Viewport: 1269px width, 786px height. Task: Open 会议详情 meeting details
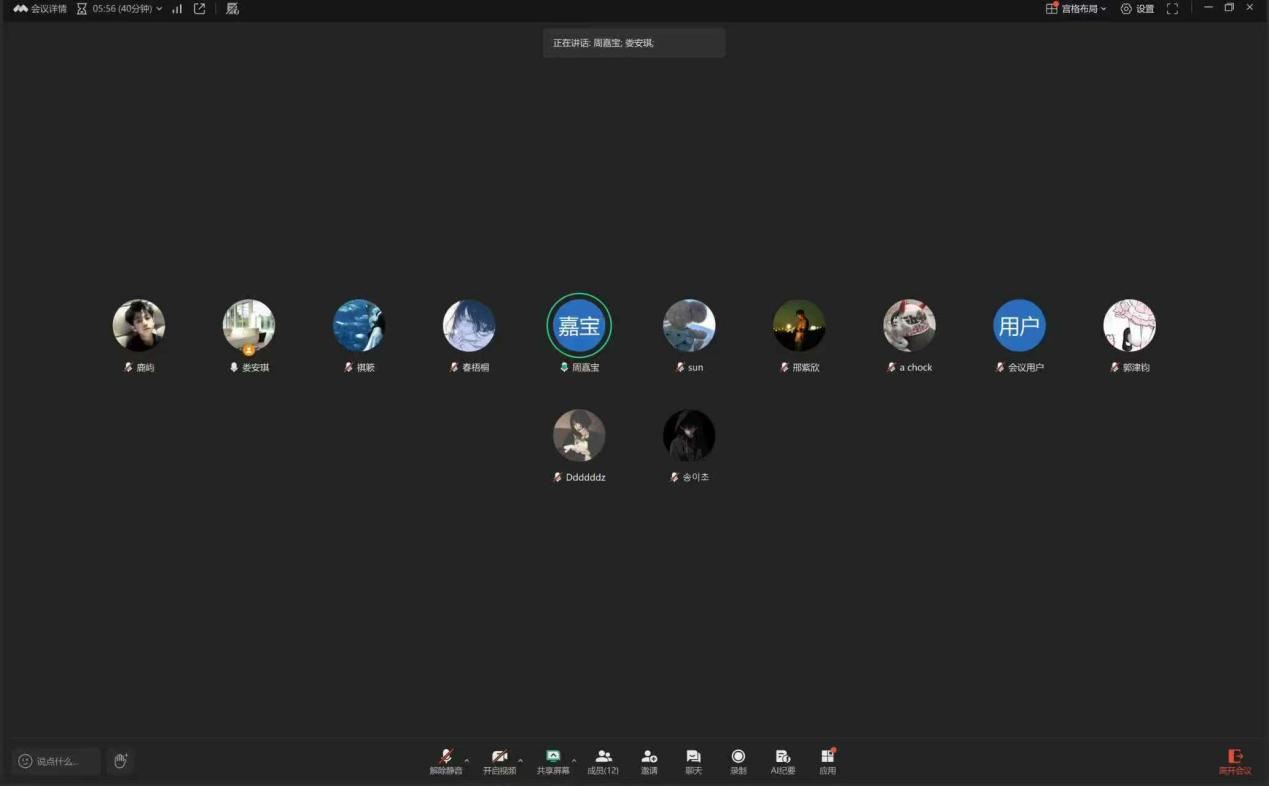point(40,9)
